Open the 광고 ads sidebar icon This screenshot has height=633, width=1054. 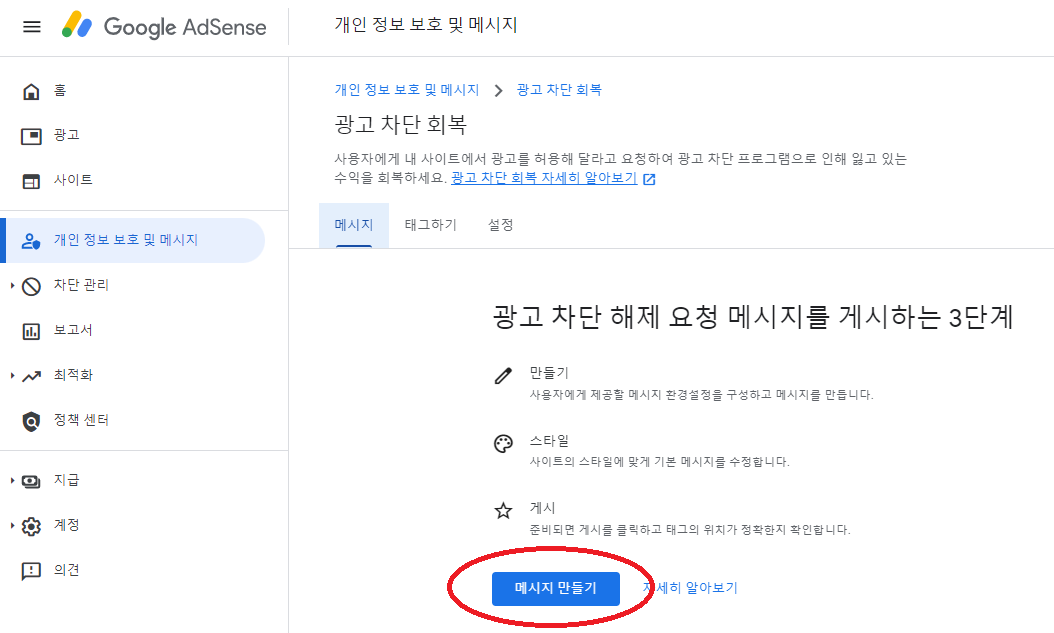(x=31, y=136)
